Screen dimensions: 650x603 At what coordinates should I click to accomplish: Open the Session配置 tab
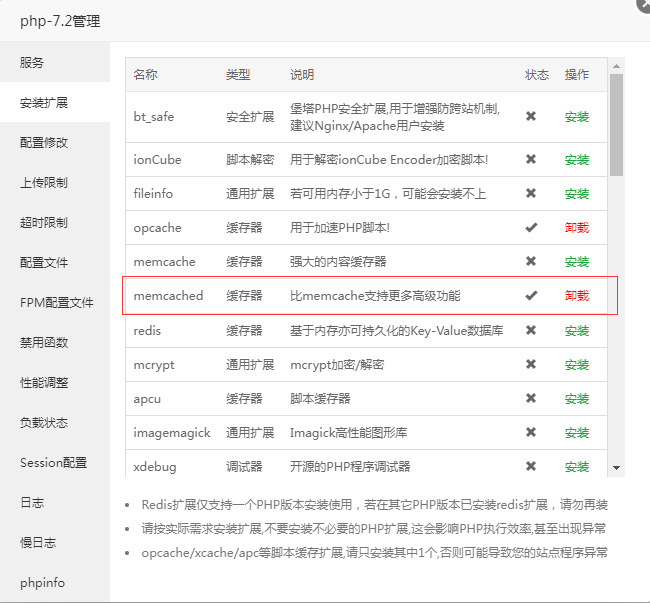[x=55, y=462]
